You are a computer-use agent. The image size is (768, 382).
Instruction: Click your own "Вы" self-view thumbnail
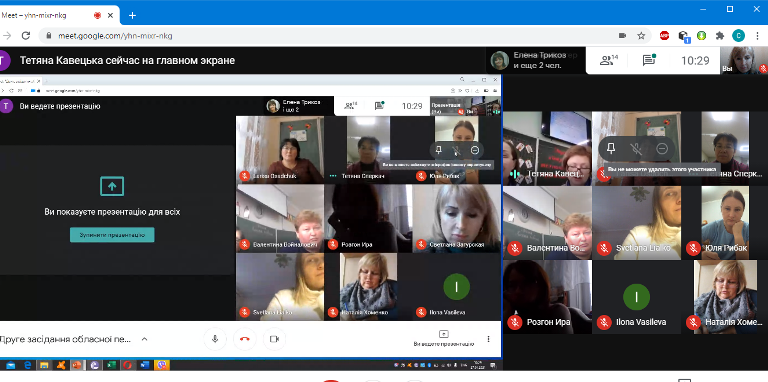click(x=744, y=60)
